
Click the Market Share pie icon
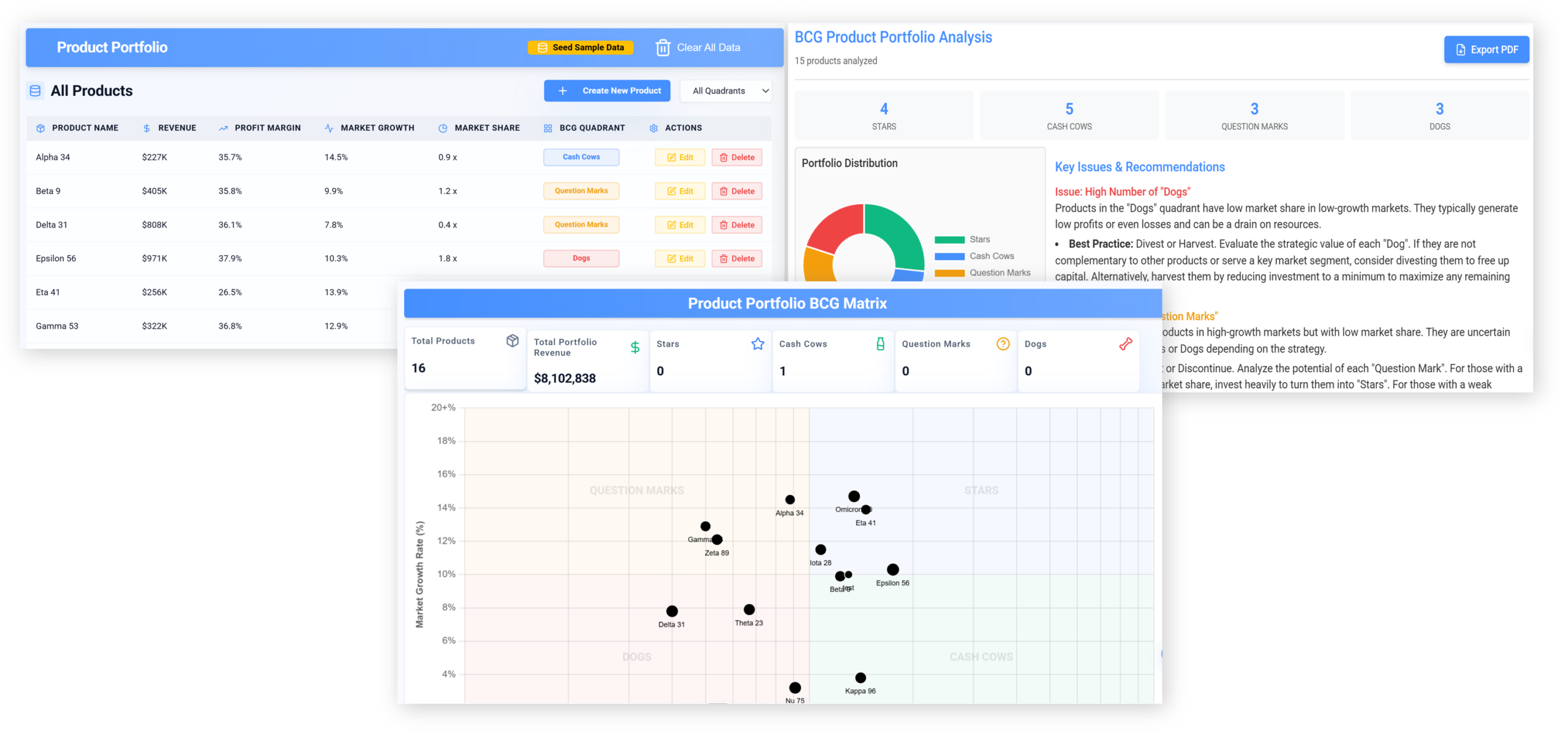pos(443,129)
